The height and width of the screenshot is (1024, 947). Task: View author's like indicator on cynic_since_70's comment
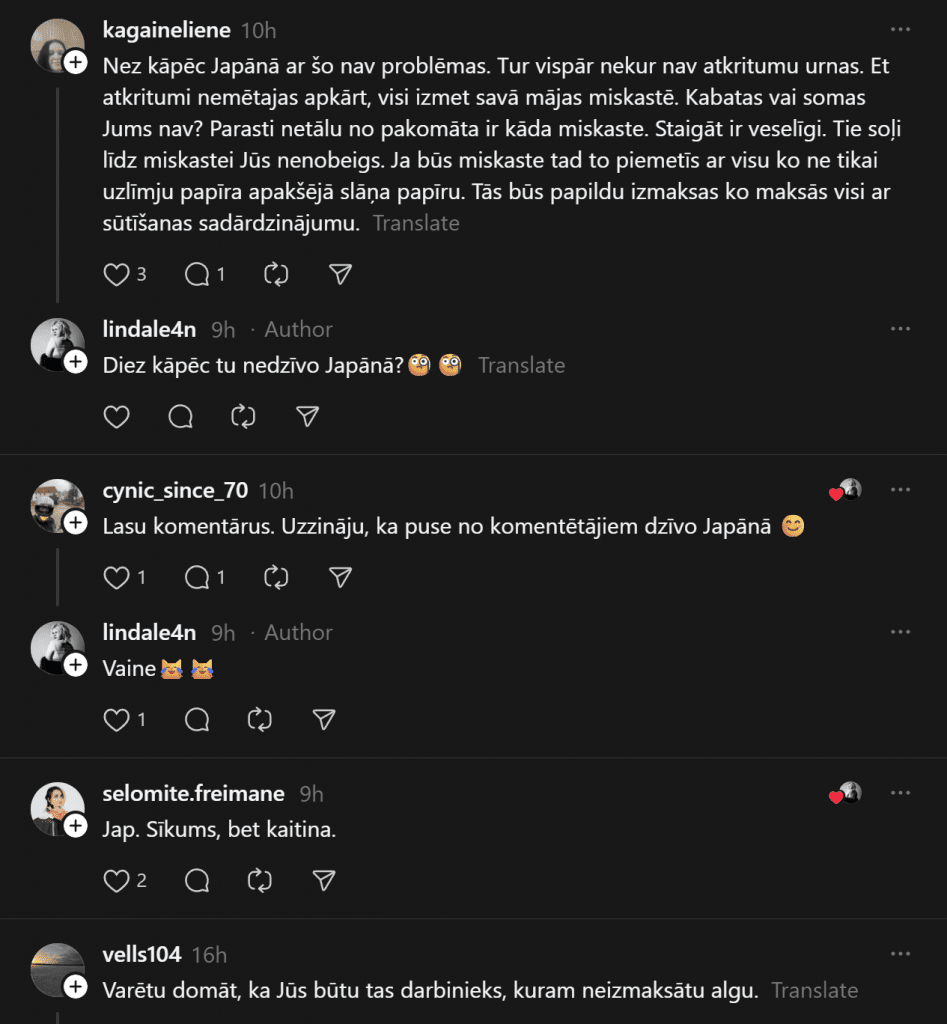(846, 490)
